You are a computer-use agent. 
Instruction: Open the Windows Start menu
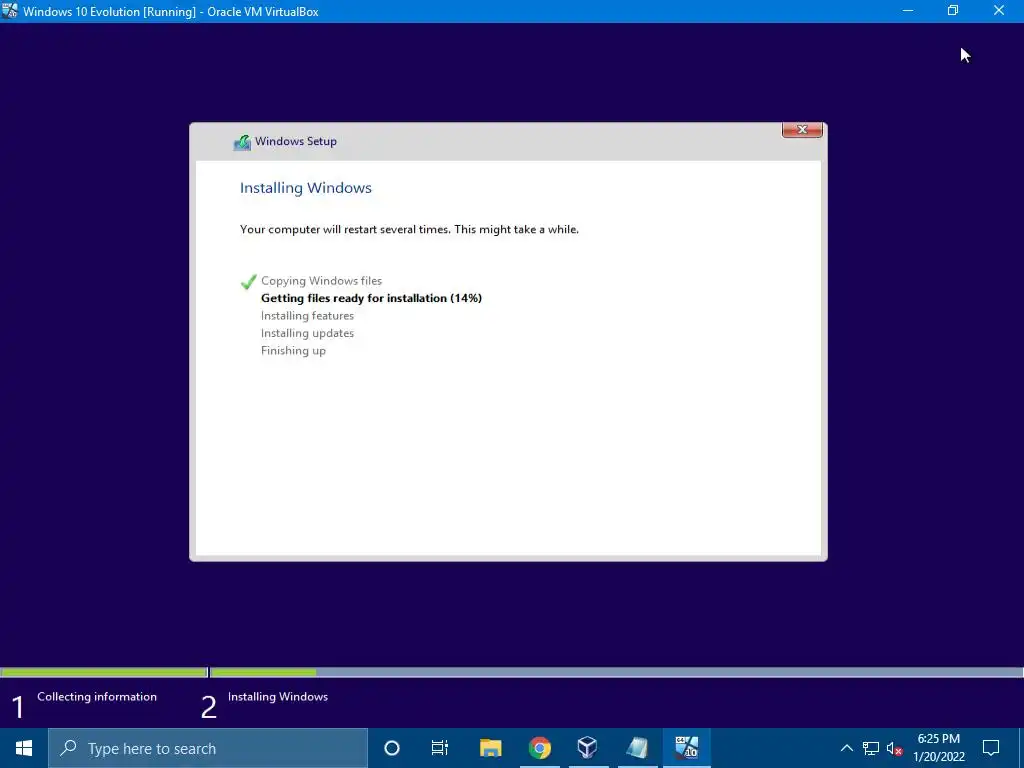tap(24, 748)
